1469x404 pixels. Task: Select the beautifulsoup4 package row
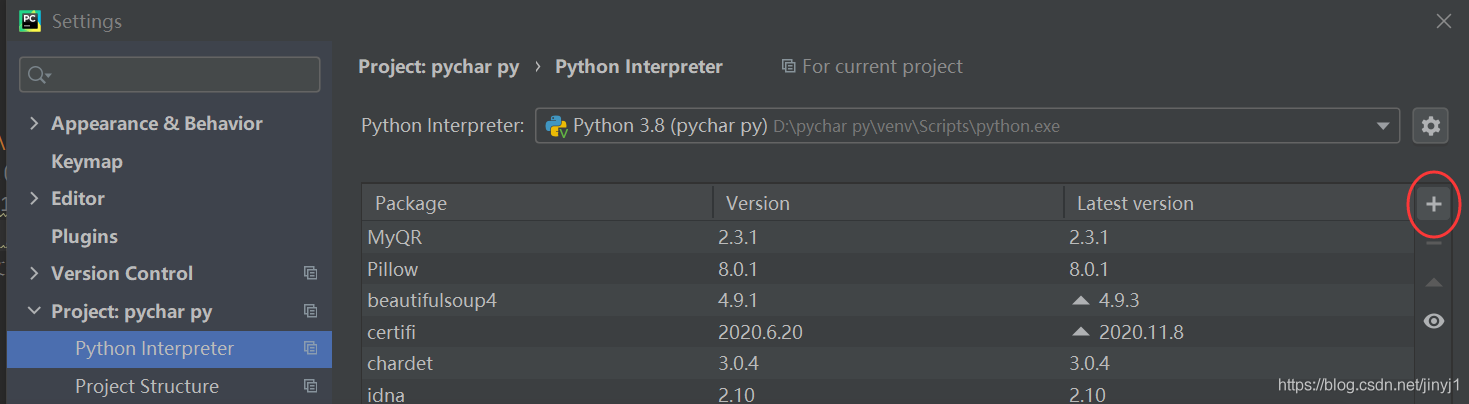[x=888, y=300]
